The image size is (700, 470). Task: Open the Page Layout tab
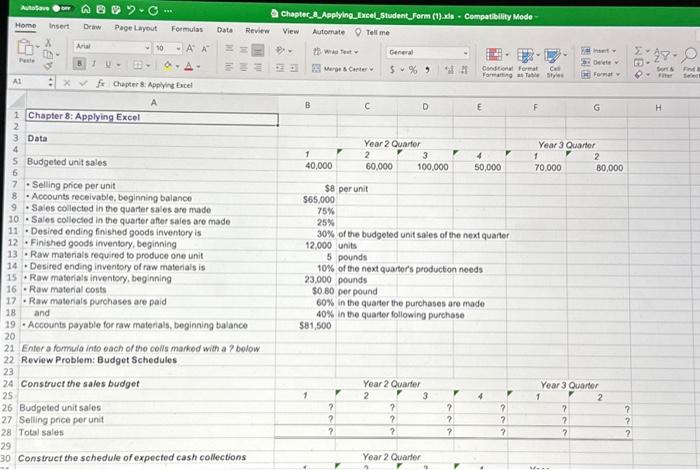click(135, 28)
